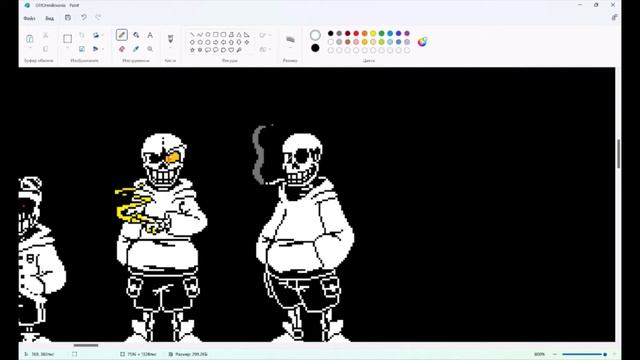Viewport: 640px width, 360px height.
Task: Expand the Flip dropdown arrow
Action: pyautogui.click(x=102, y=49)
